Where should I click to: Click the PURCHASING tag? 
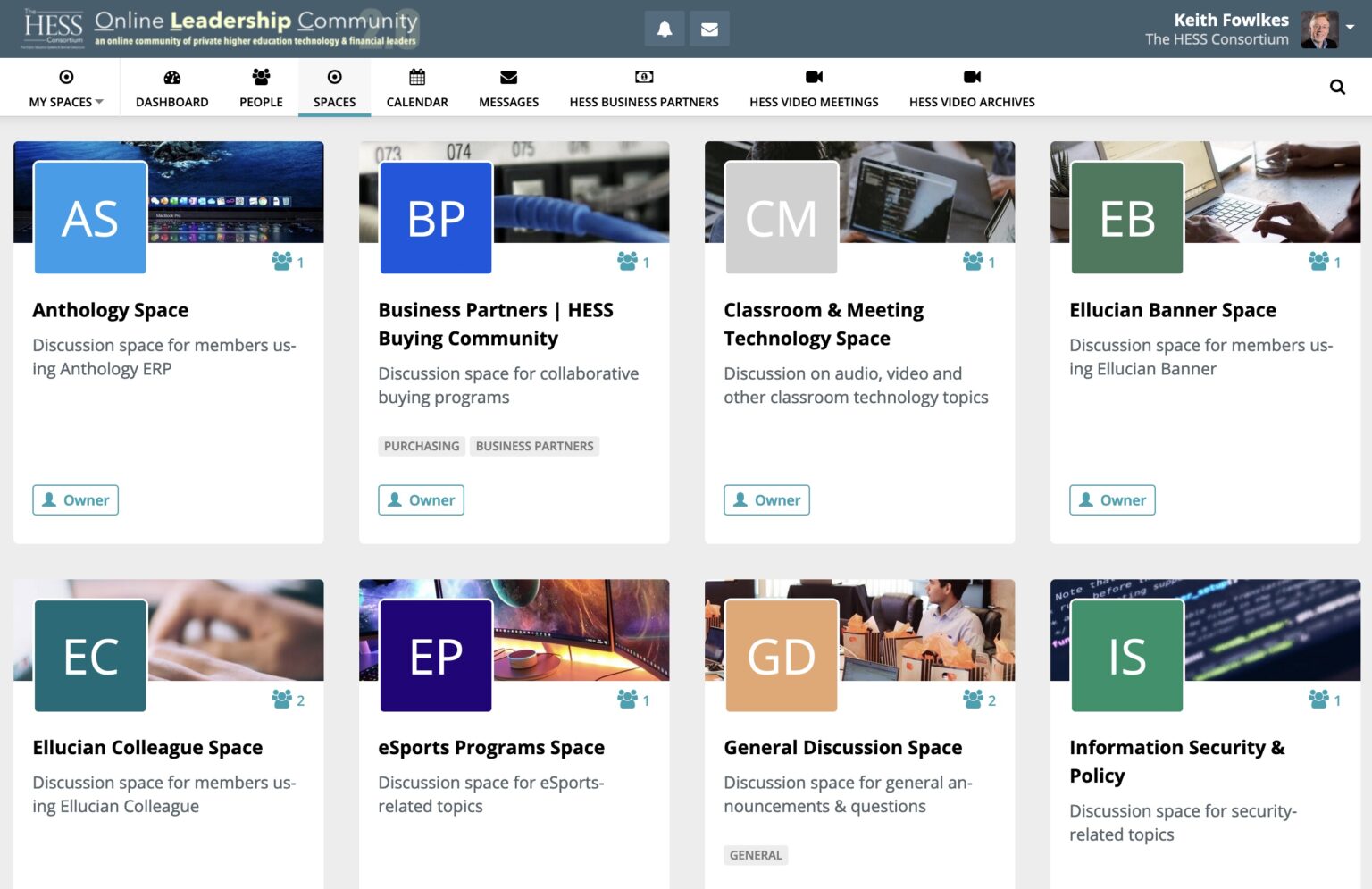(x=421, y=445)
